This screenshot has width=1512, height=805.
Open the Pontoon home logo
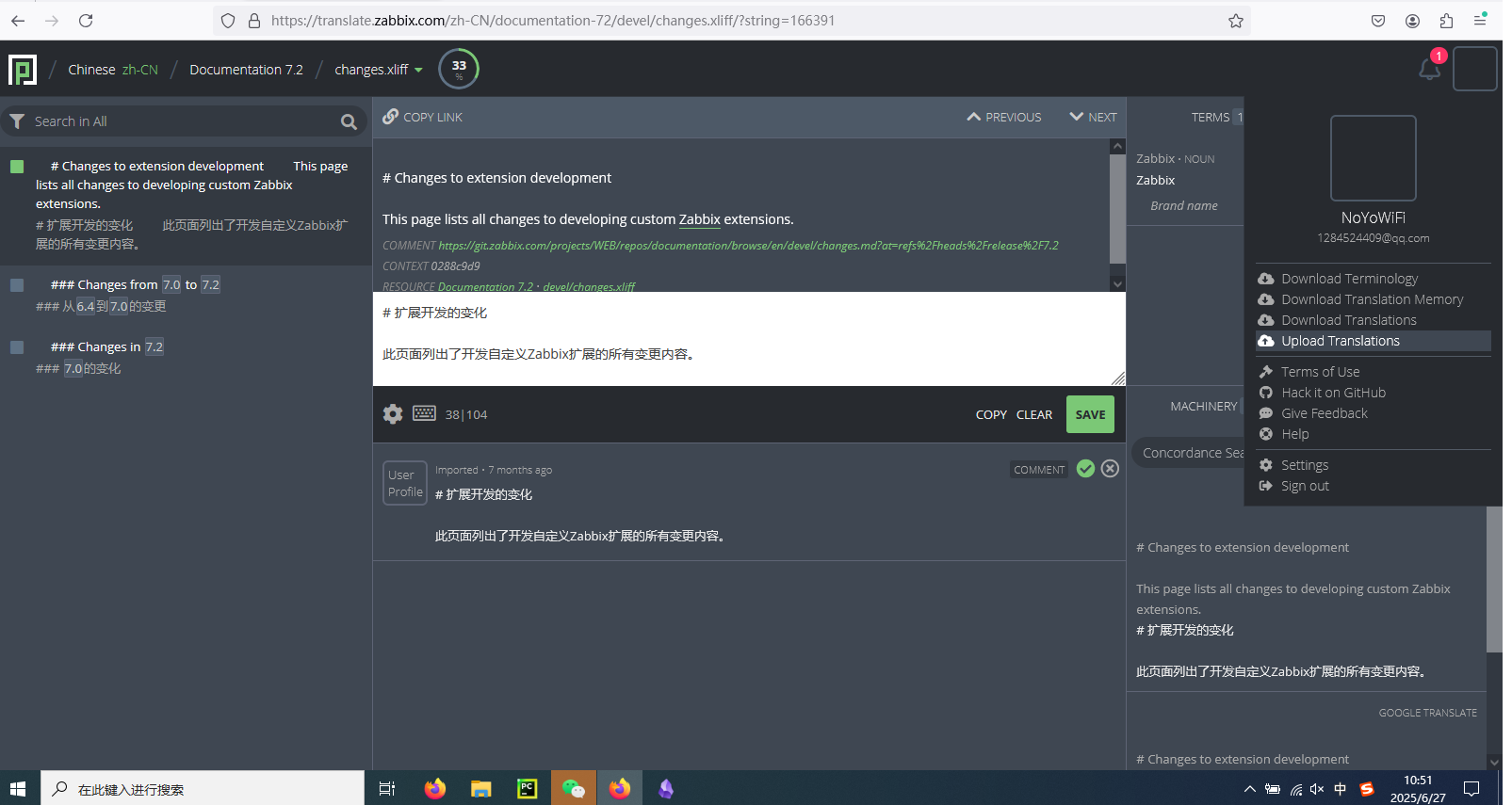pyautogui.click(x=23, y=70)
